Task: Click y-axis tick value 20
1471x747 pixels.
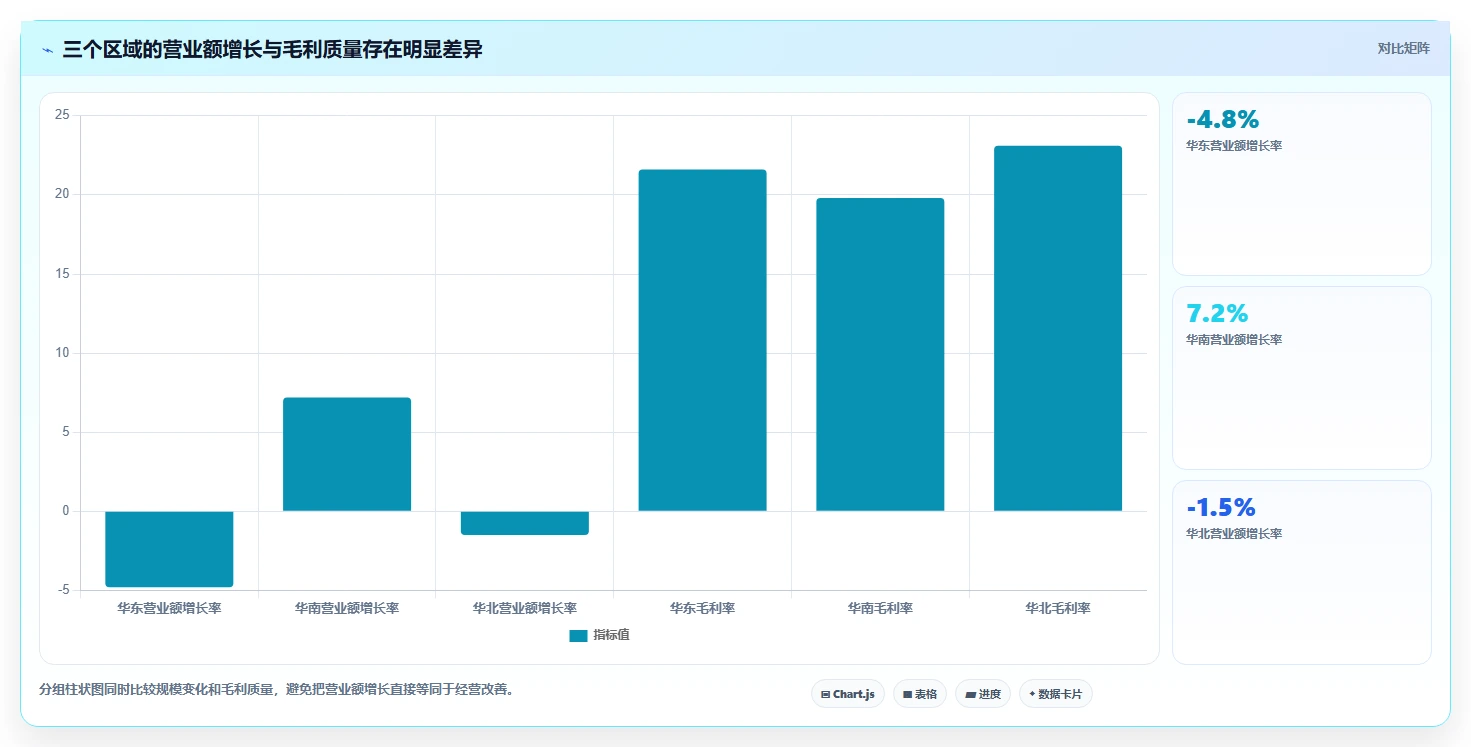Action: pyautogui.click(x=62, y=194)
